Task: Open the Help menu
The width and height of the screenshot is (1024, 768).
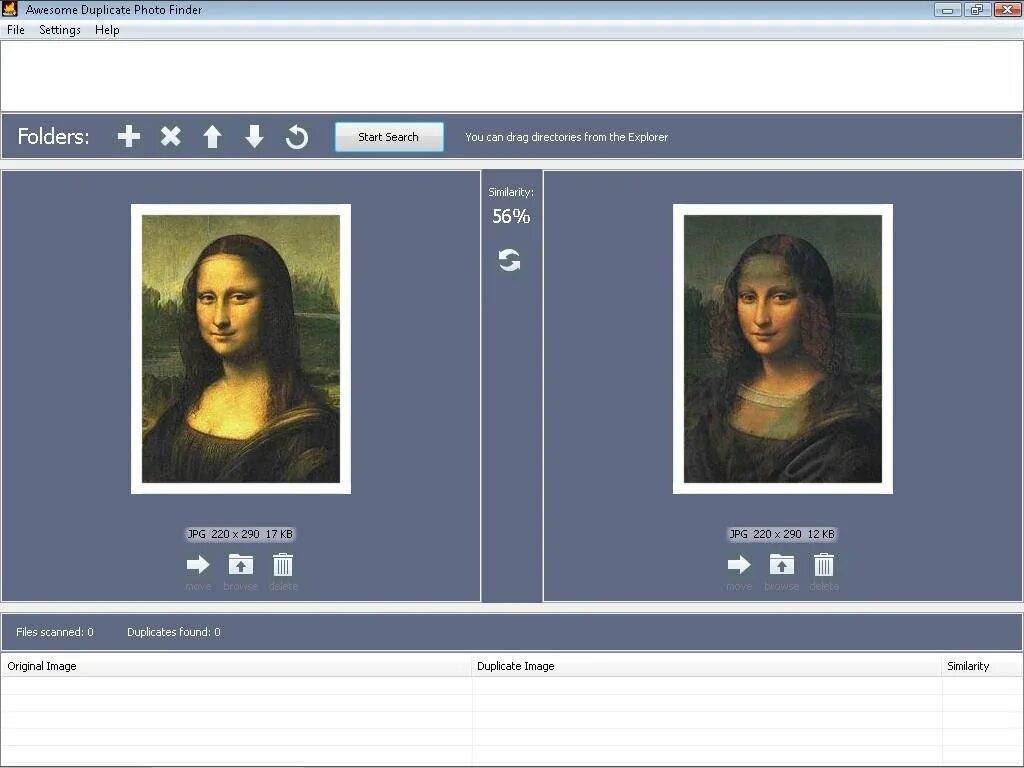Action: click(x=107, y=30)
